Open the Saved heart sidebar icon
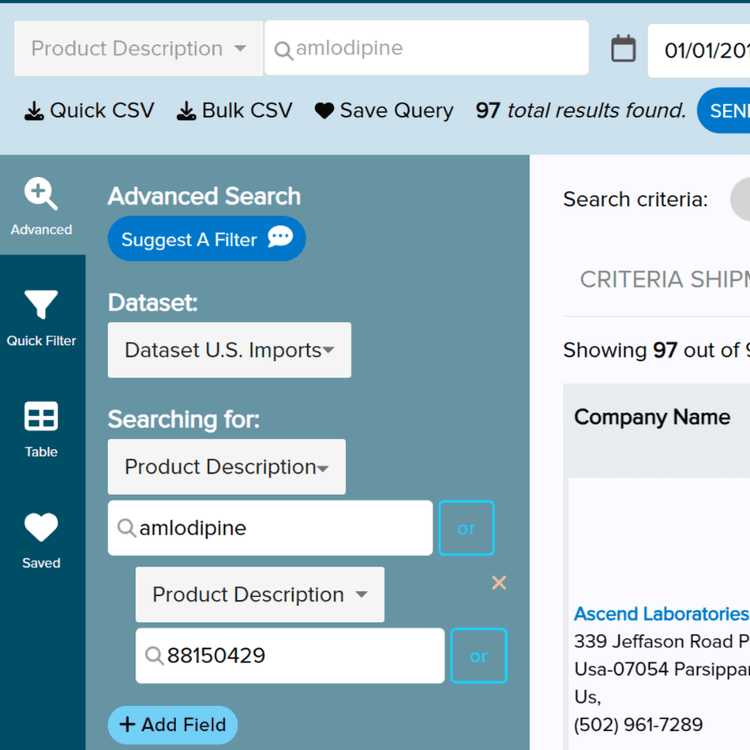This screenshot has width=750, height=750. tap(42, 540)
